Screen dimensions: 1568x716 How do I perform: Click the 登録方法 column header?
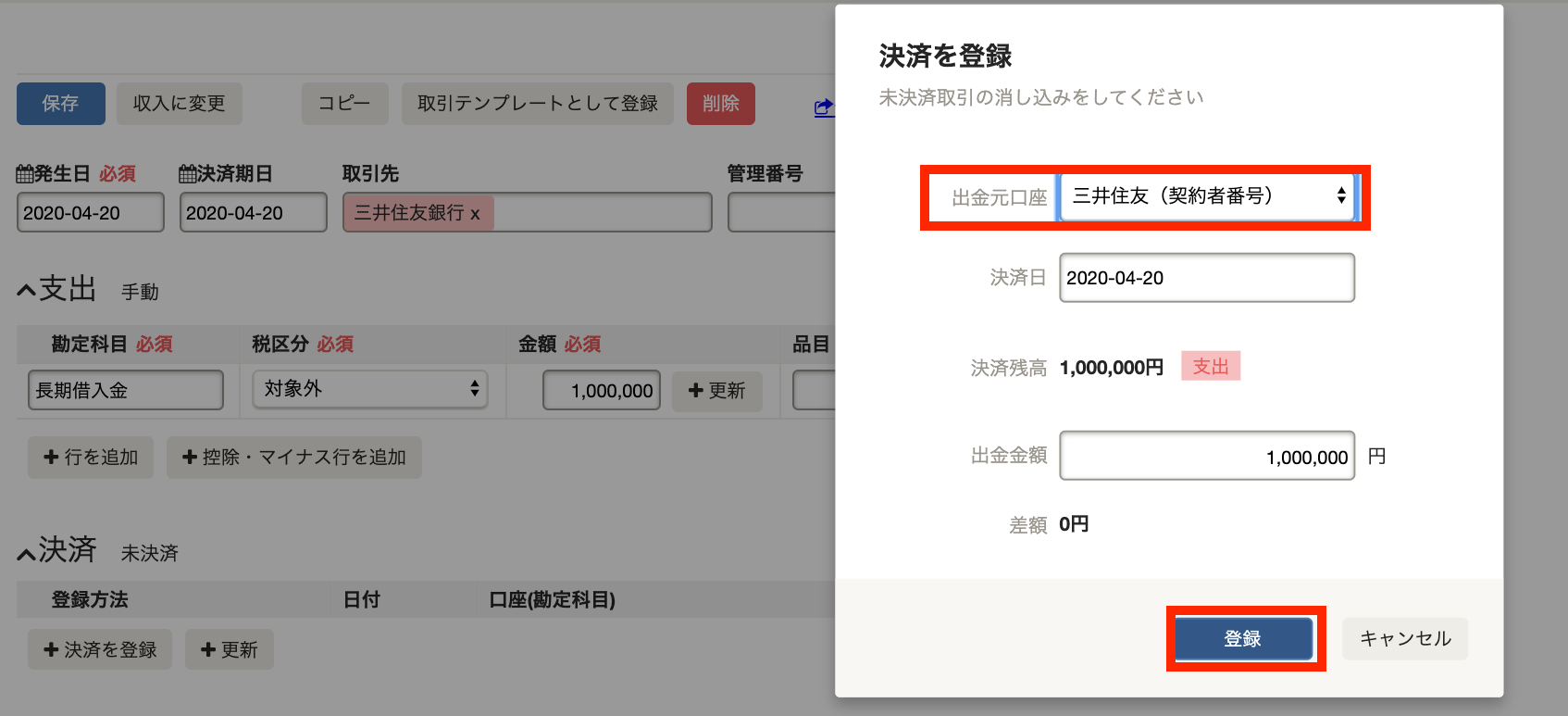point(90,600)
